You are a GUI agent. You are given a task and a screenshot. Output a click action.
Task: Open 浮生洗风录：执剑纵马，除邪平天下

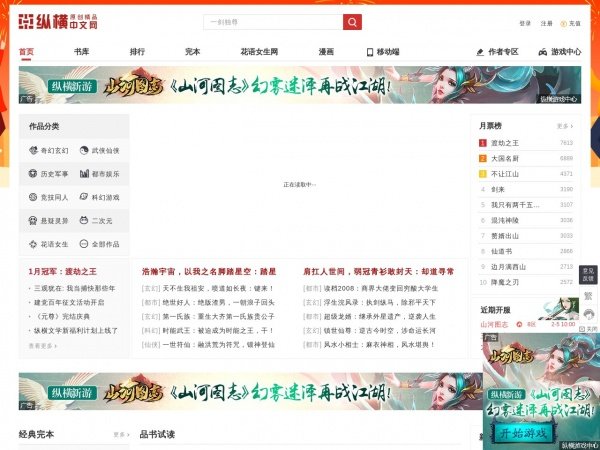pyautogui.click(x=380, y=303)
